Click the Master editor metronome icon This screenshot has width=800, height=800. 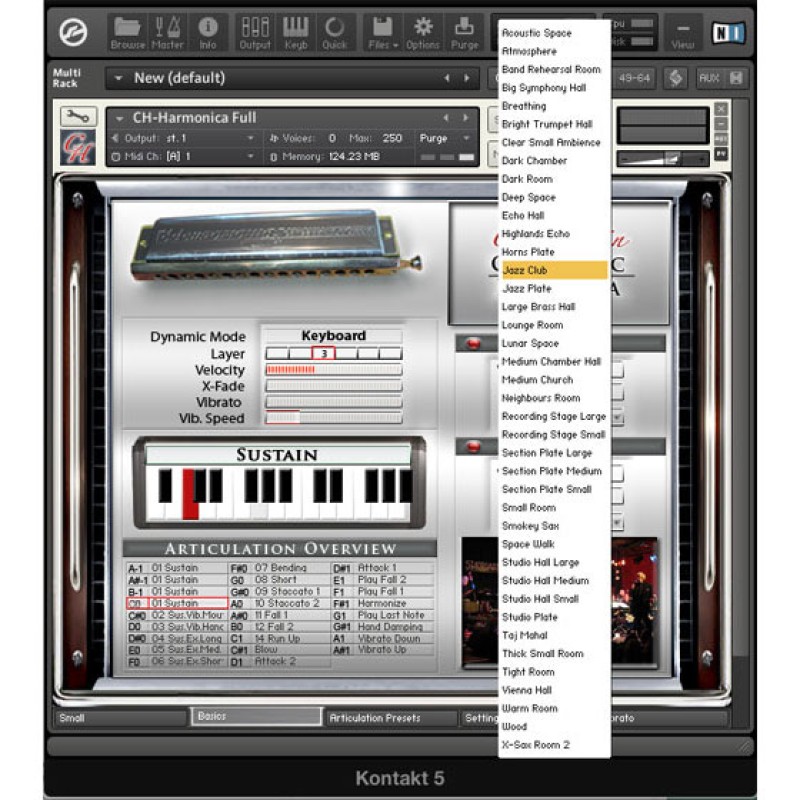(167, 31)
